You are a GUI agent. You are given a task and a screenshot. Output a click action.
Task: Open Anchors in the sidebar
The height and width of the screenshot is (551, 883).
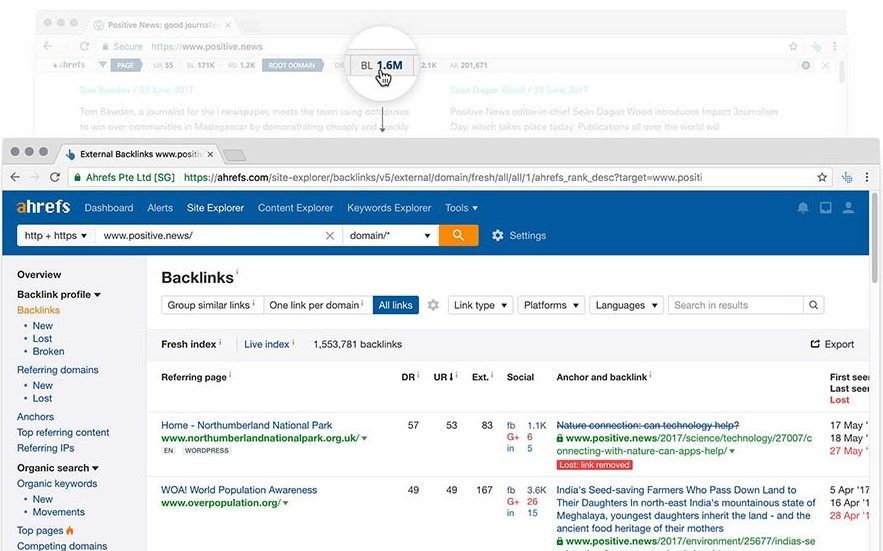pos(35,416)
